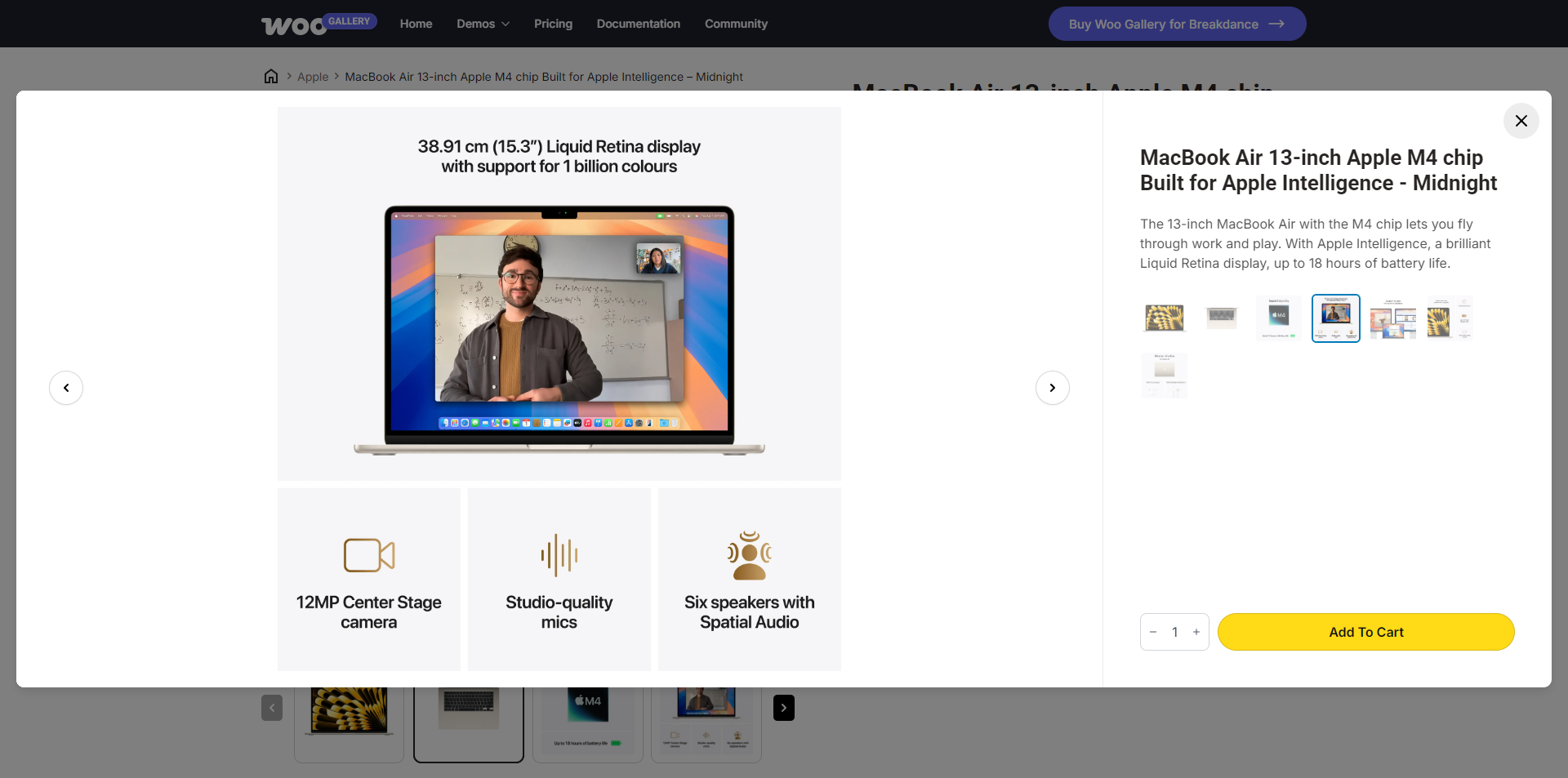Add the MacBook Air to cart
This screenshot has width=1568, height=778.
[x=1365, y=632]
